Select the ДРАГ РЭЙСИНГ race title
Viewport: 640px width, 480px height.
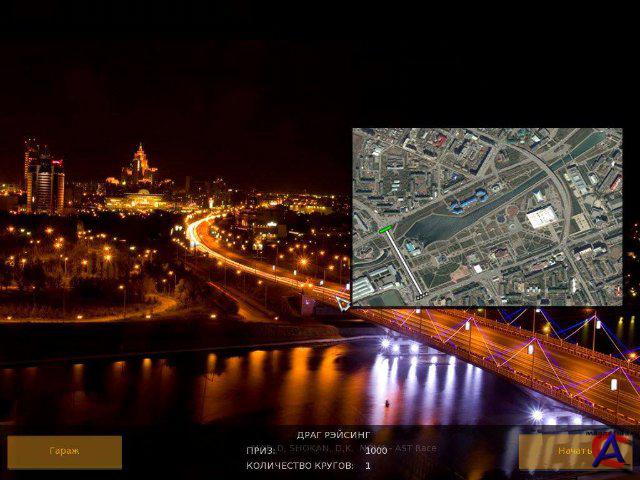(x=333, y=435)
